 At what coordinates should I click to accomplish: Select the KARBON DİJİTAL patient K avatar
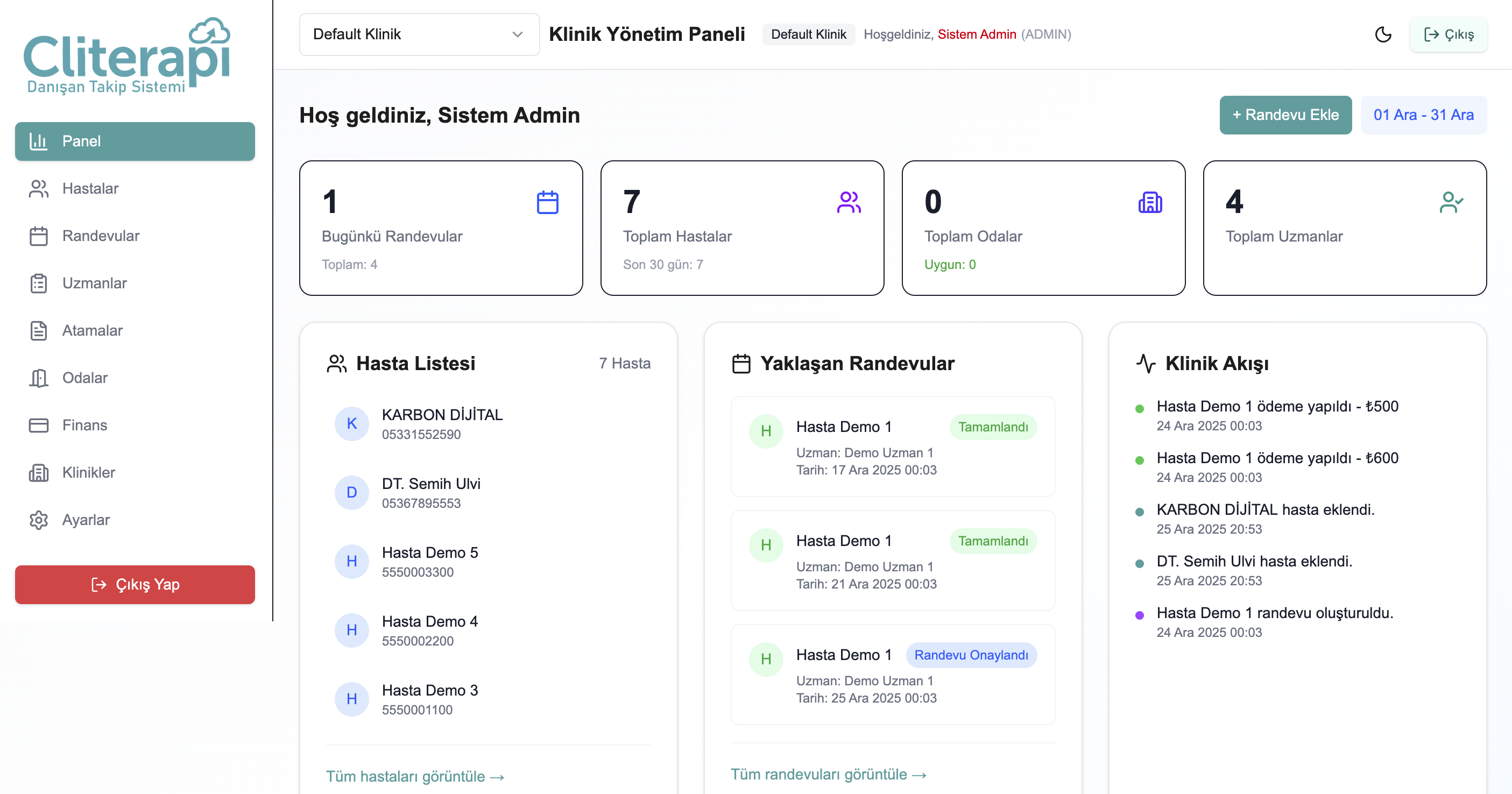[351, 424]
